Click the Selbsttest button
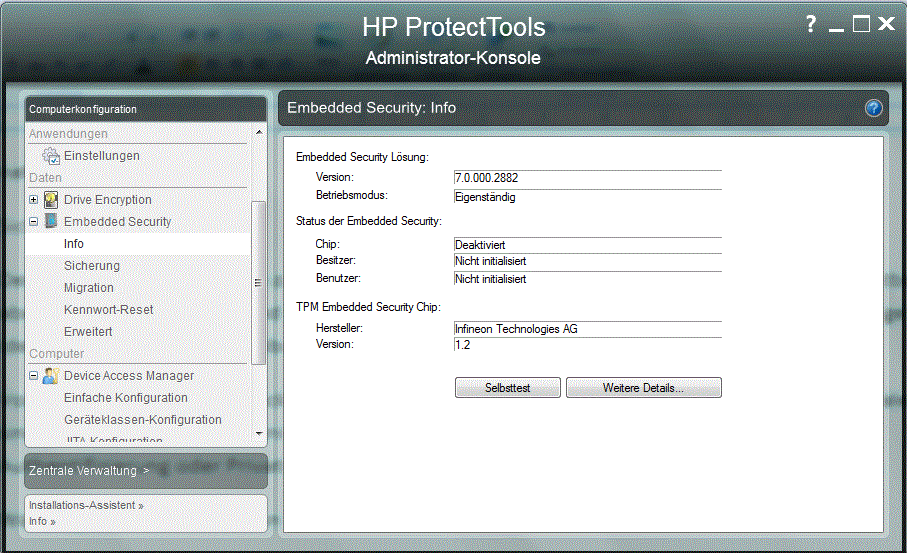This screenshot has height=553, width=907. coord(508,388)
